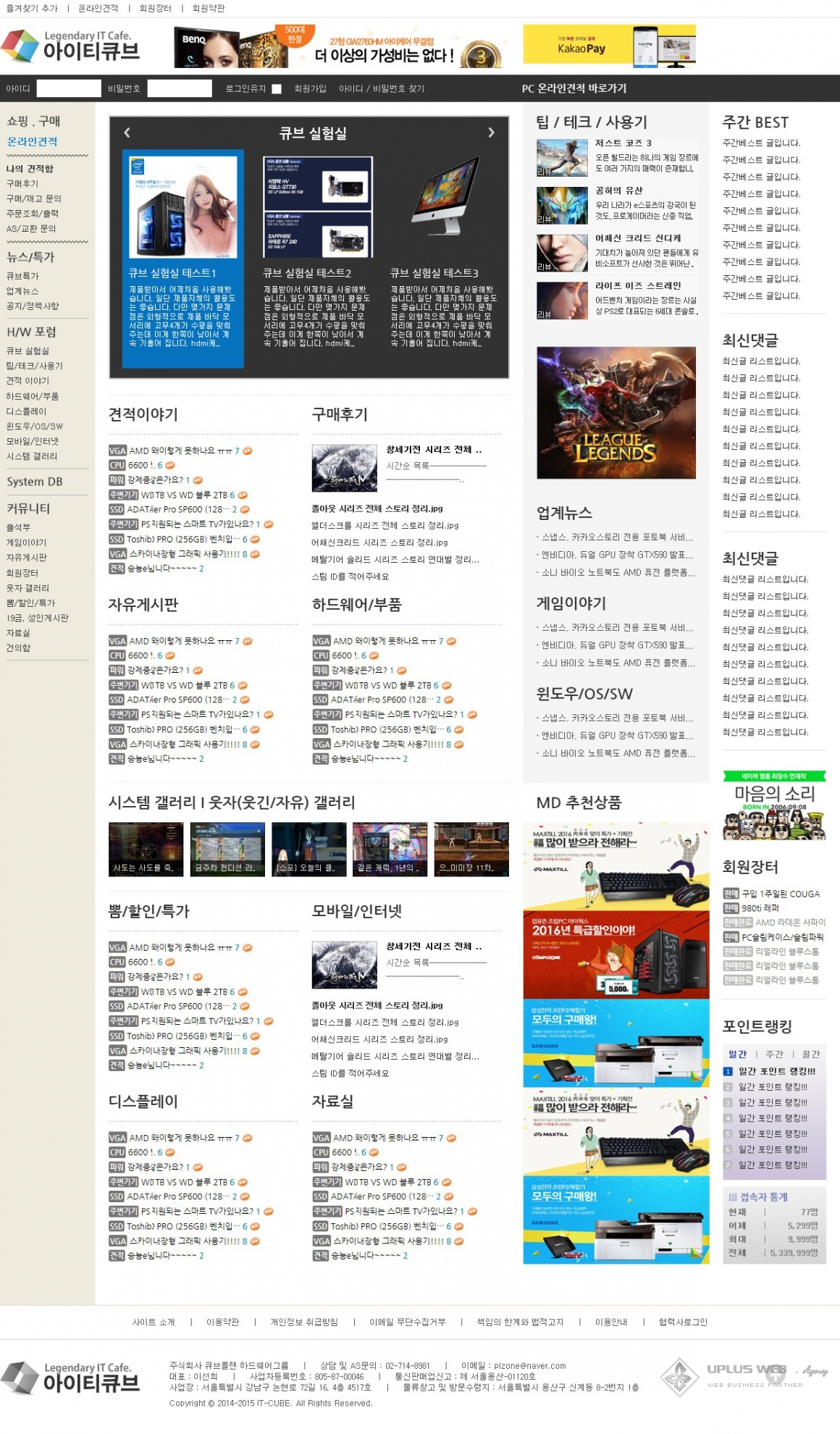840x1434 pixels.
Task: Open 어쌔신크리드 시리즈 post in 구매후기
Action: tap(379, 542)
